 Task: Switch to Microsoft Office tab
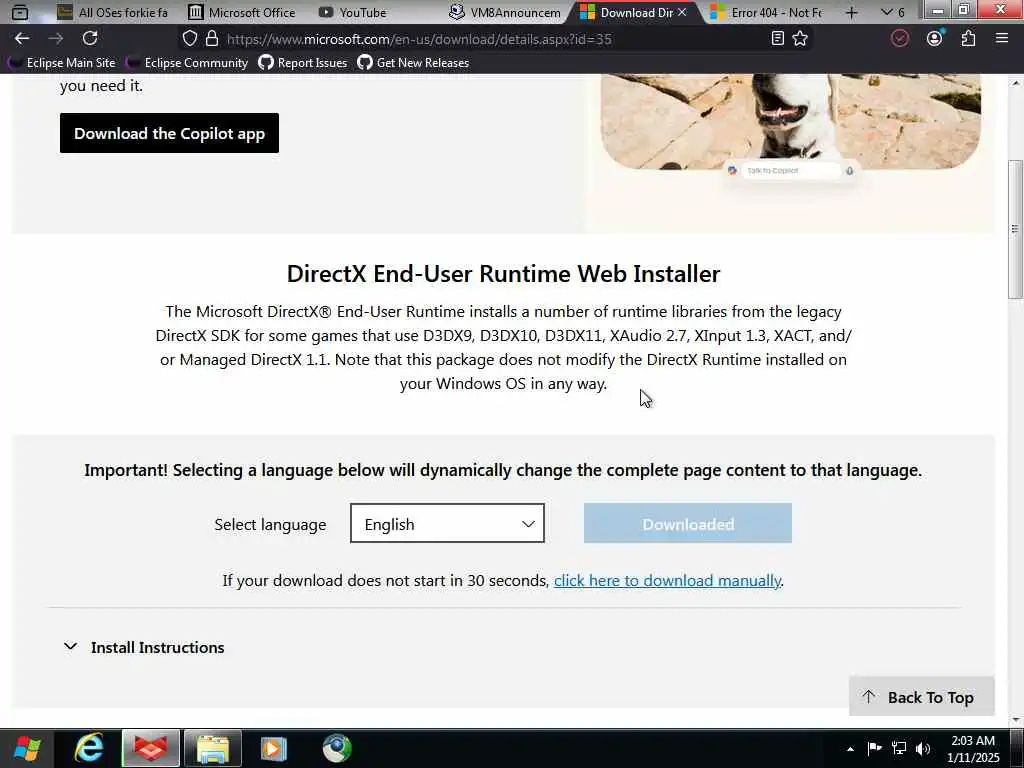(242, 12)
